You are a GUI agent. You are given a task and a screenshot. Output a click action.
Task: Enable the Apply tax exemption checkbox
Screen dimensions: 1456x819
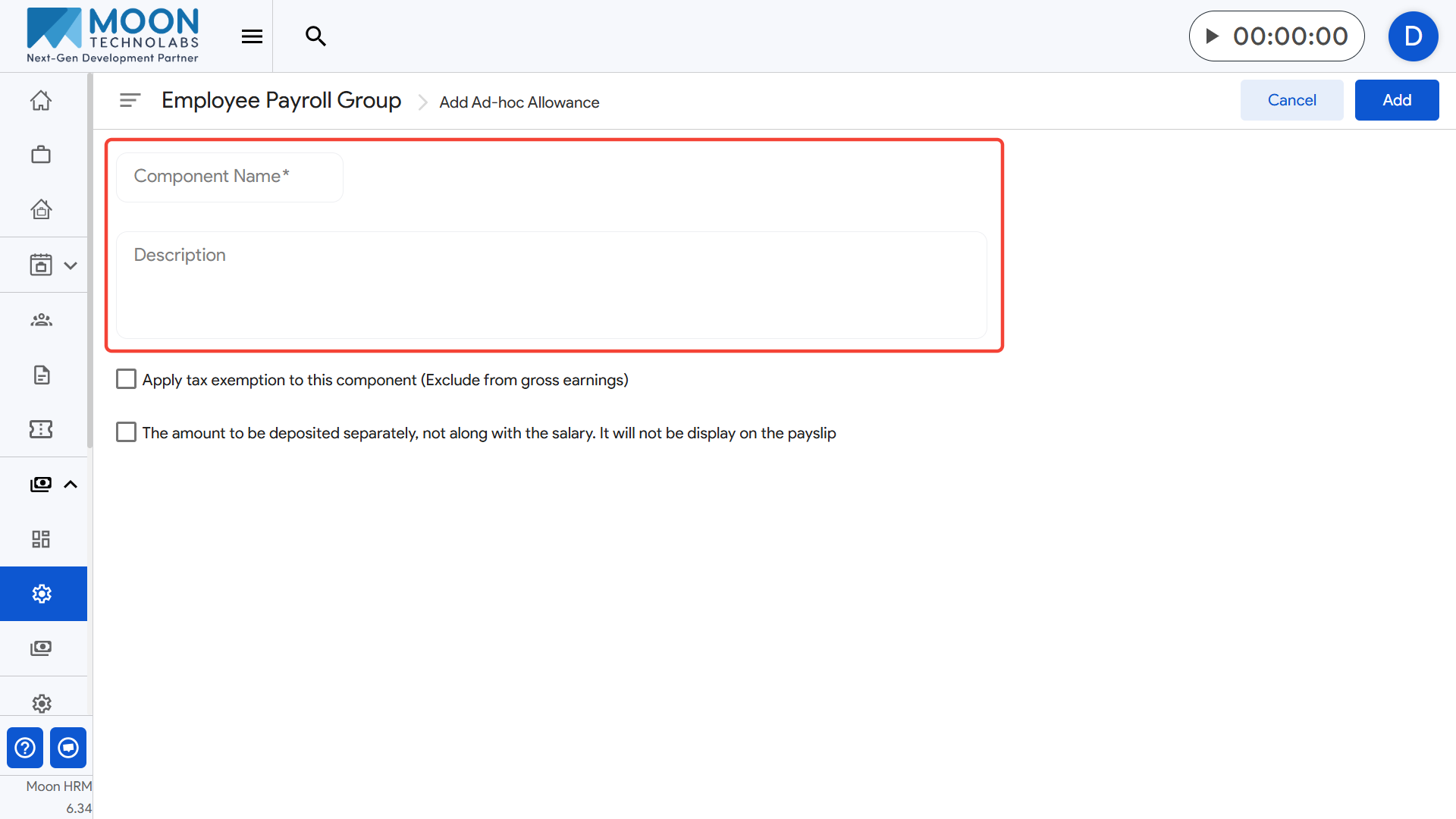[126, 379]
